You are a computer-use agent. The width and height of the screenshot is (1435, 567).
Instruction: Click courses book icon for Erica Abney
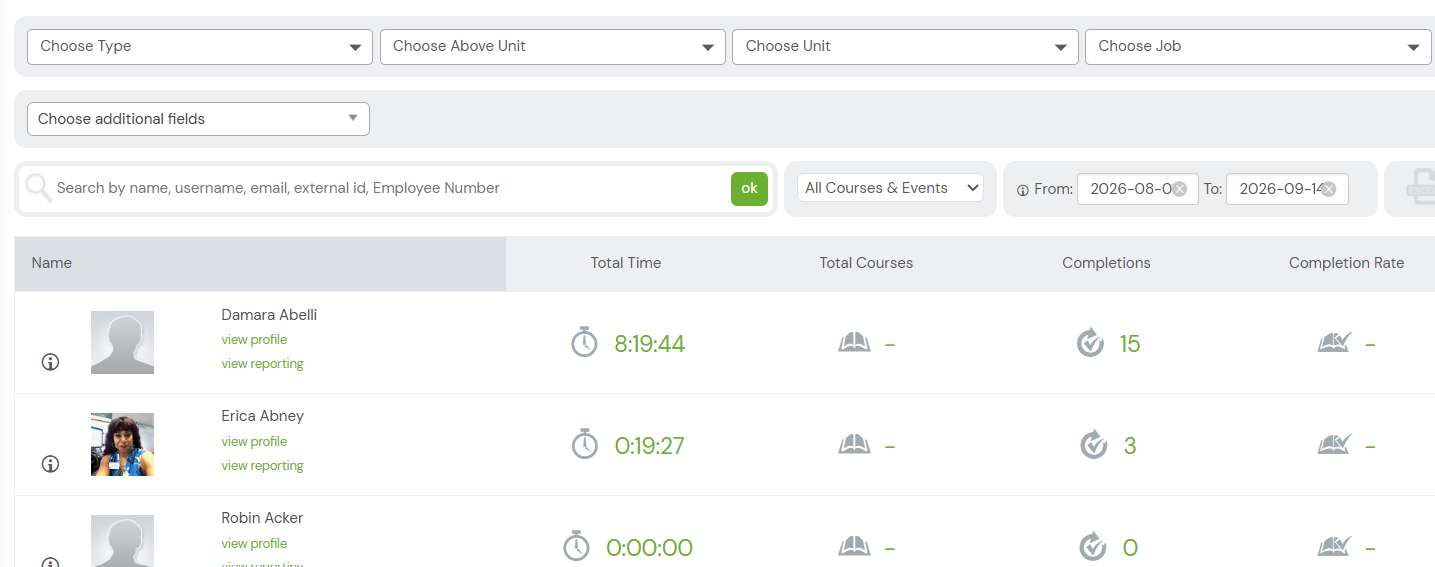point(854,444)
